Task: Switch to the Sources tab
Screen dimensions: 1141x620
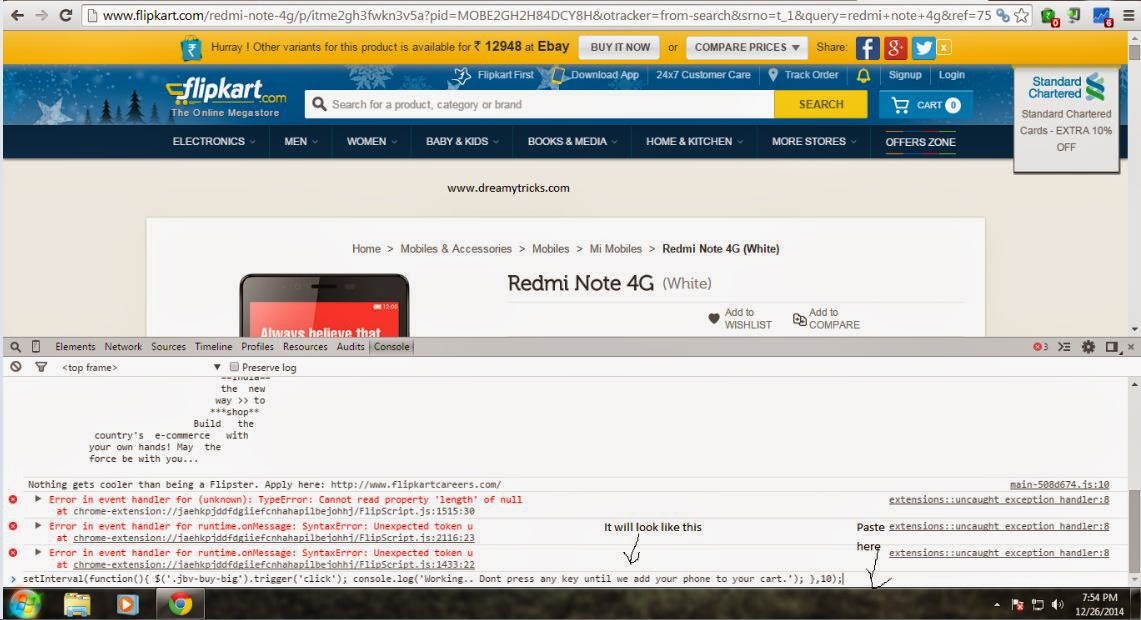Action: pos(168,347)
